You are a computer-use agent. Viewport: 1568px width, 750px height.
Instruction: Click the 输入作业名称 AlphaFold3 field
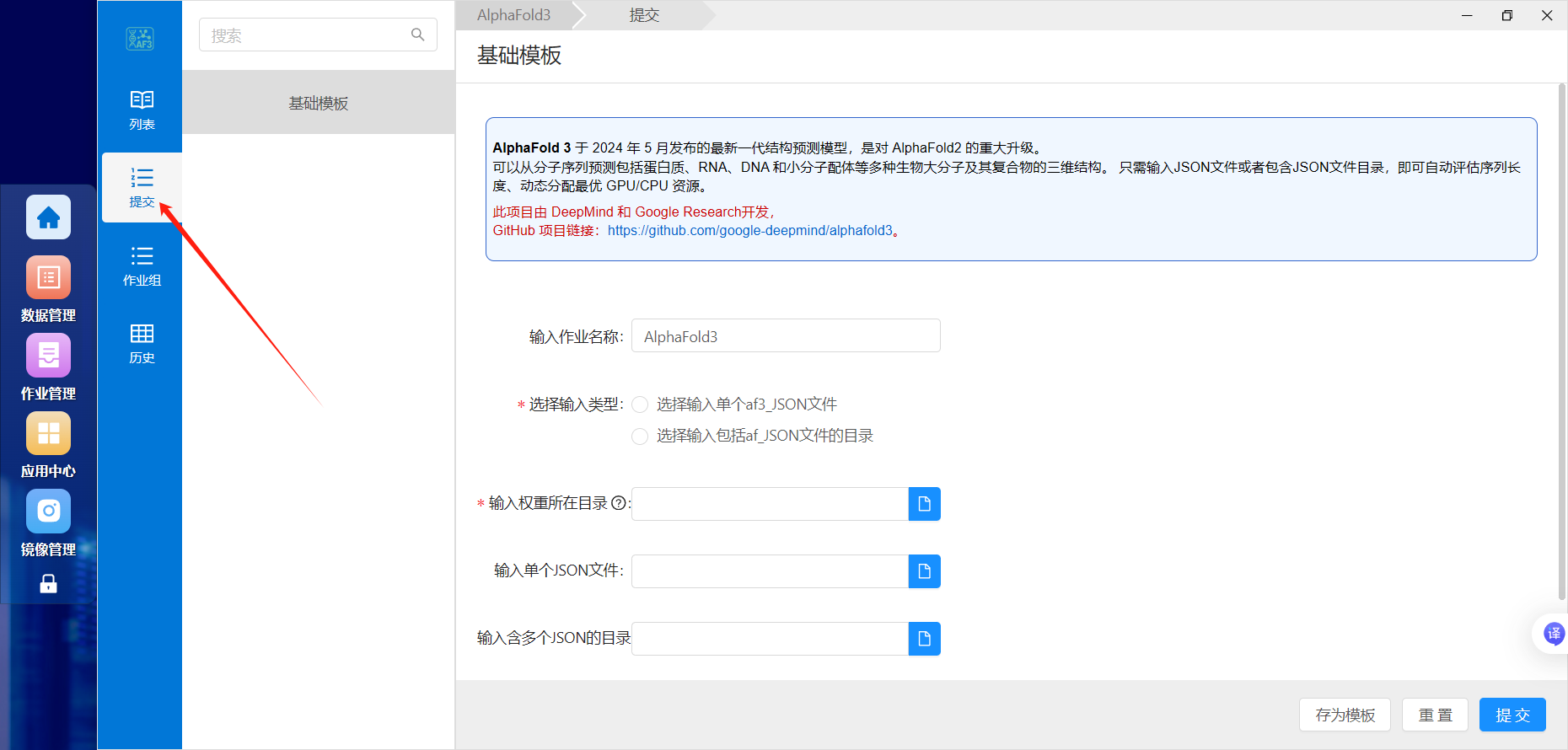click(x=786, y=335)
